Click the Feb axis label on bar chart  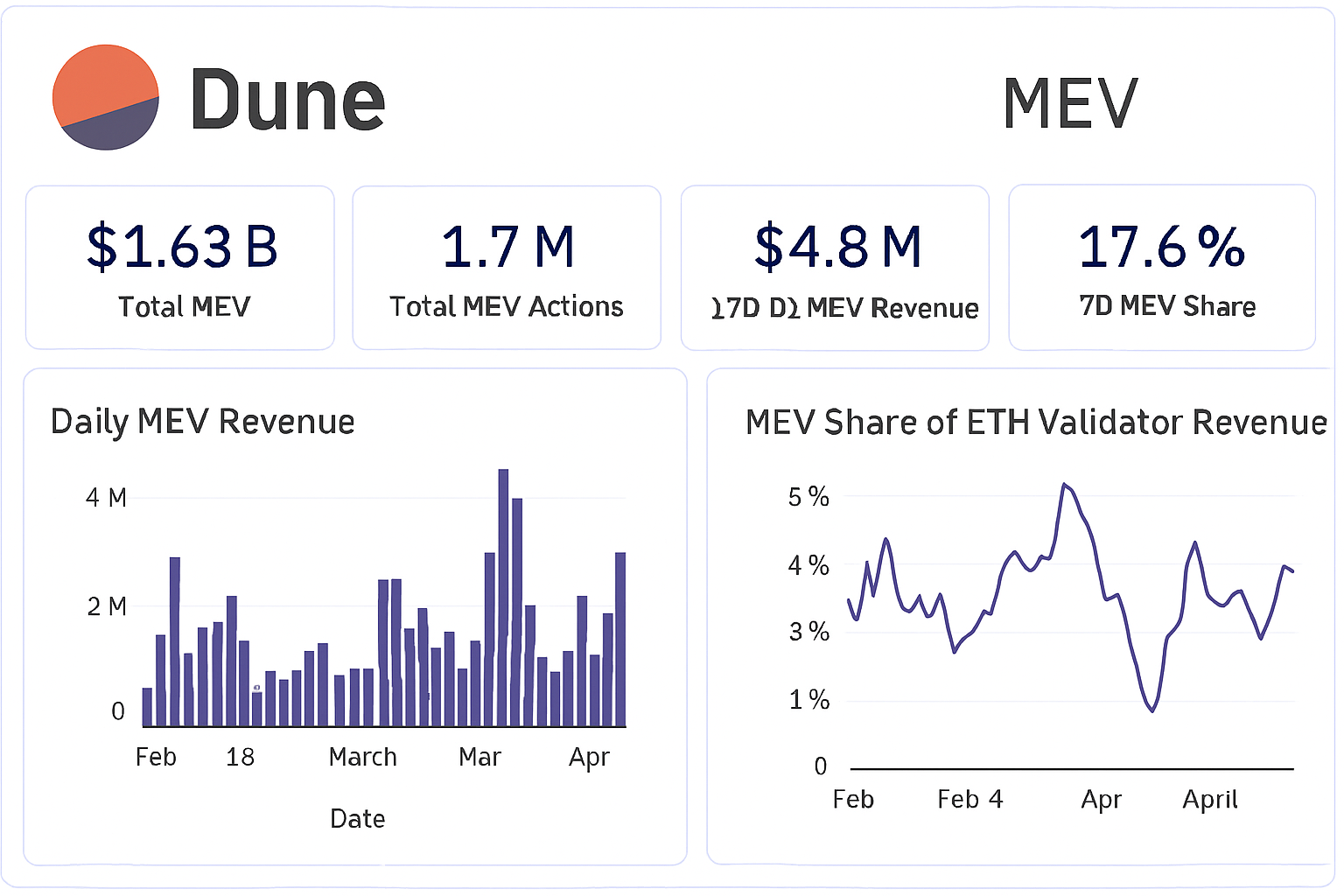point(156,757)
